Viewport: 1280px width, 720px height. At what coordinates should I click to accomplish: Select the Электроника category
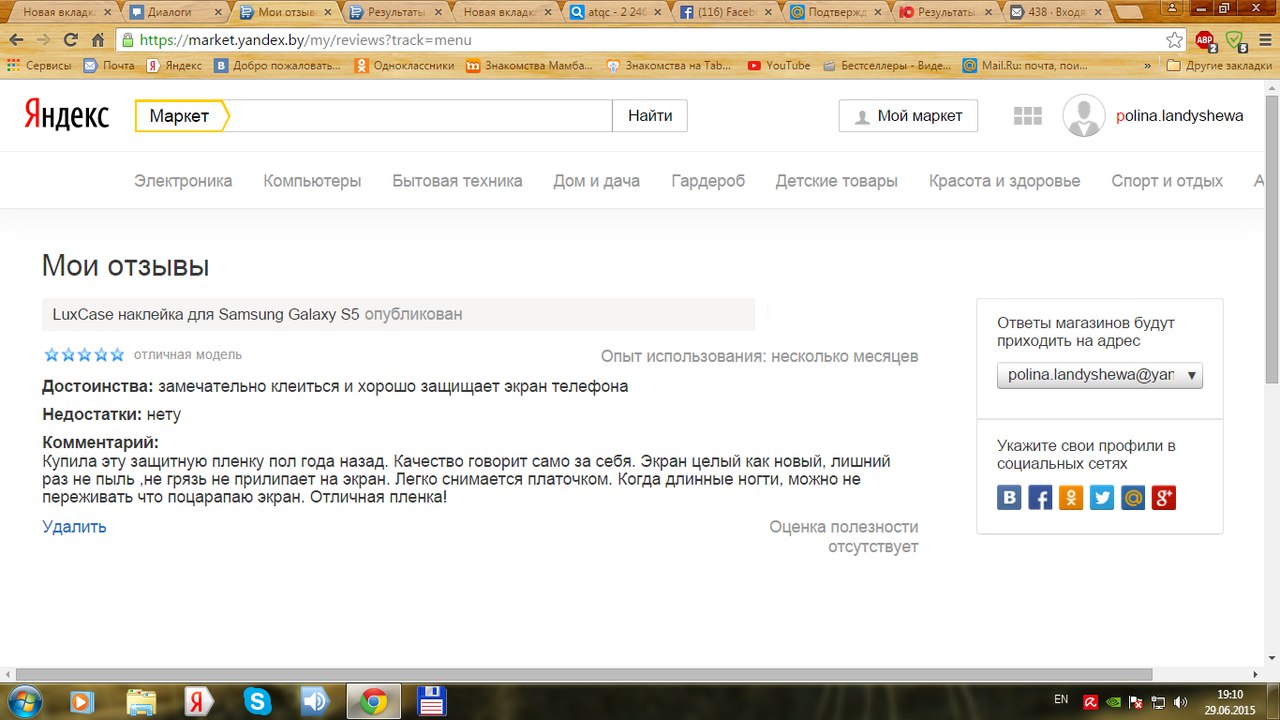point(183,181)
